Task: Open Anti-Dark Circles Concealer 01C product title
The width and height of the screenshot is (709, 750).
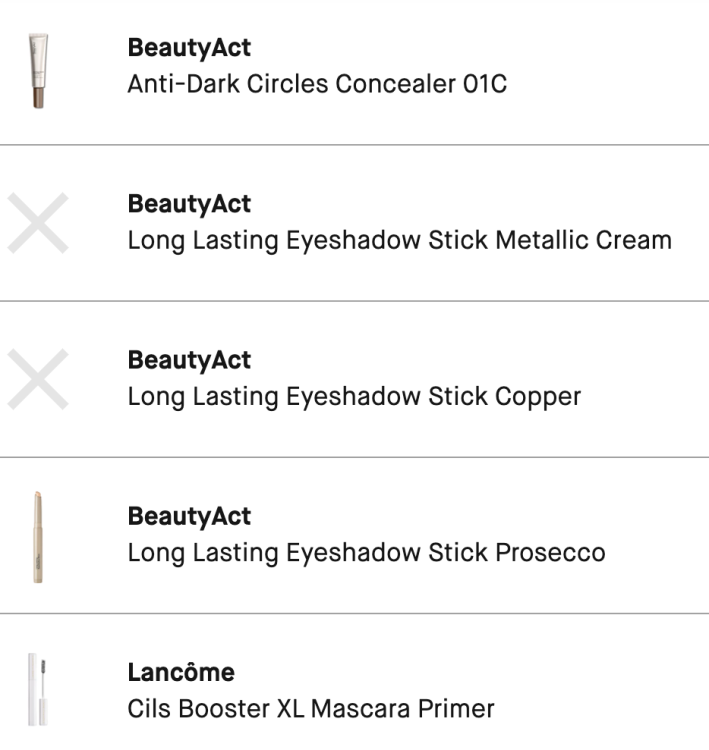Action: (317, 84)
